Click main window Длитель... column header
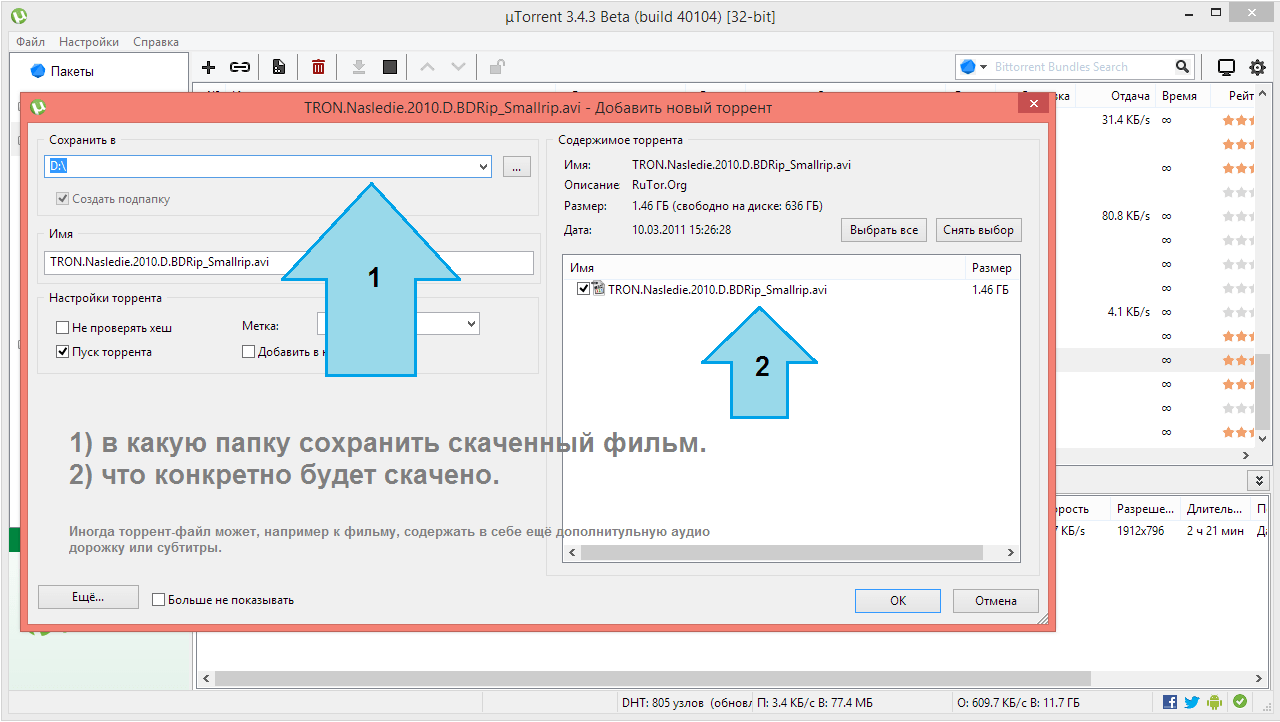Screen dimensions: 1280x722 point(1214,508)
